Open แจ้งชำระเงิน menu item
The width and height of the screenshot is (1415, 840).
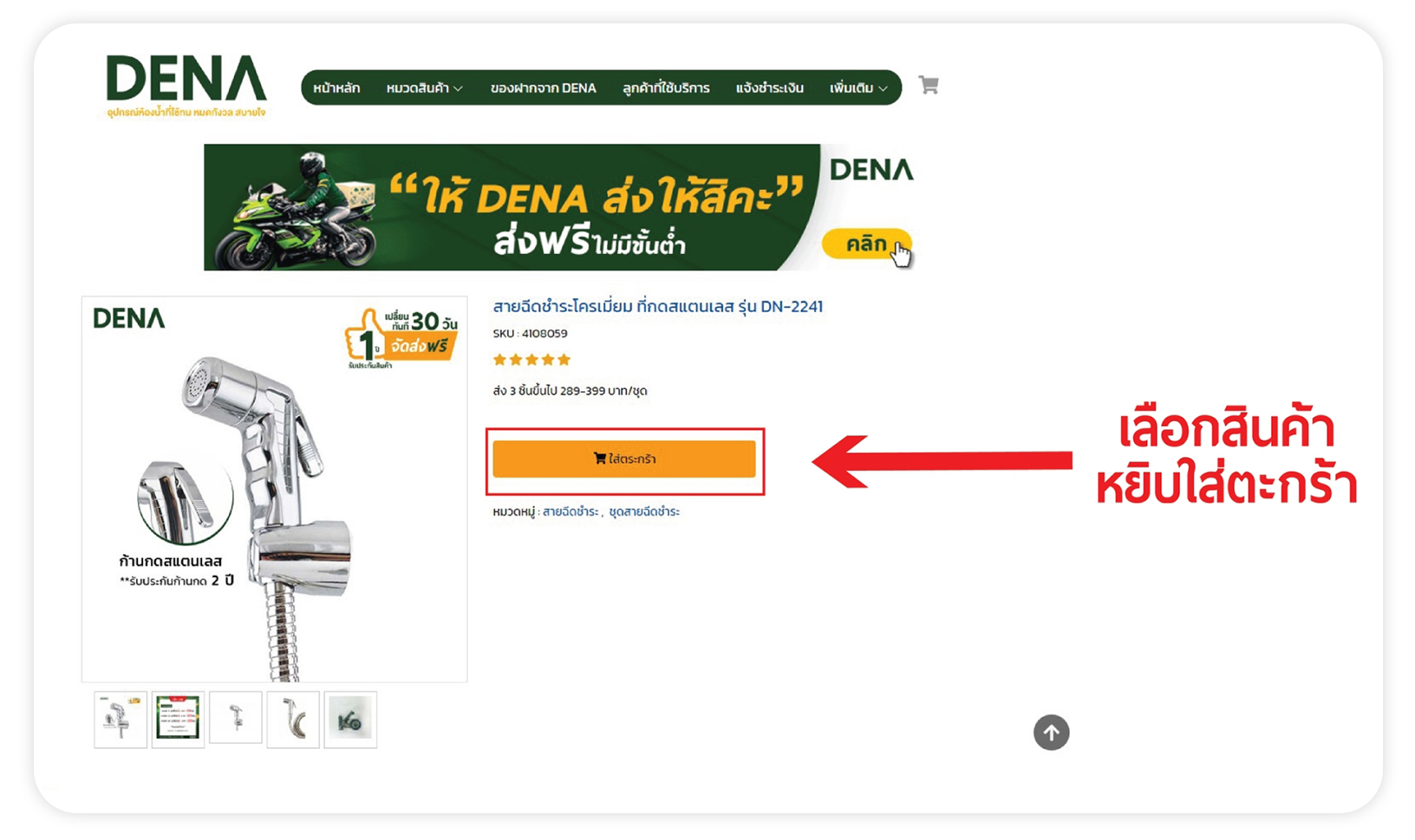769,88
